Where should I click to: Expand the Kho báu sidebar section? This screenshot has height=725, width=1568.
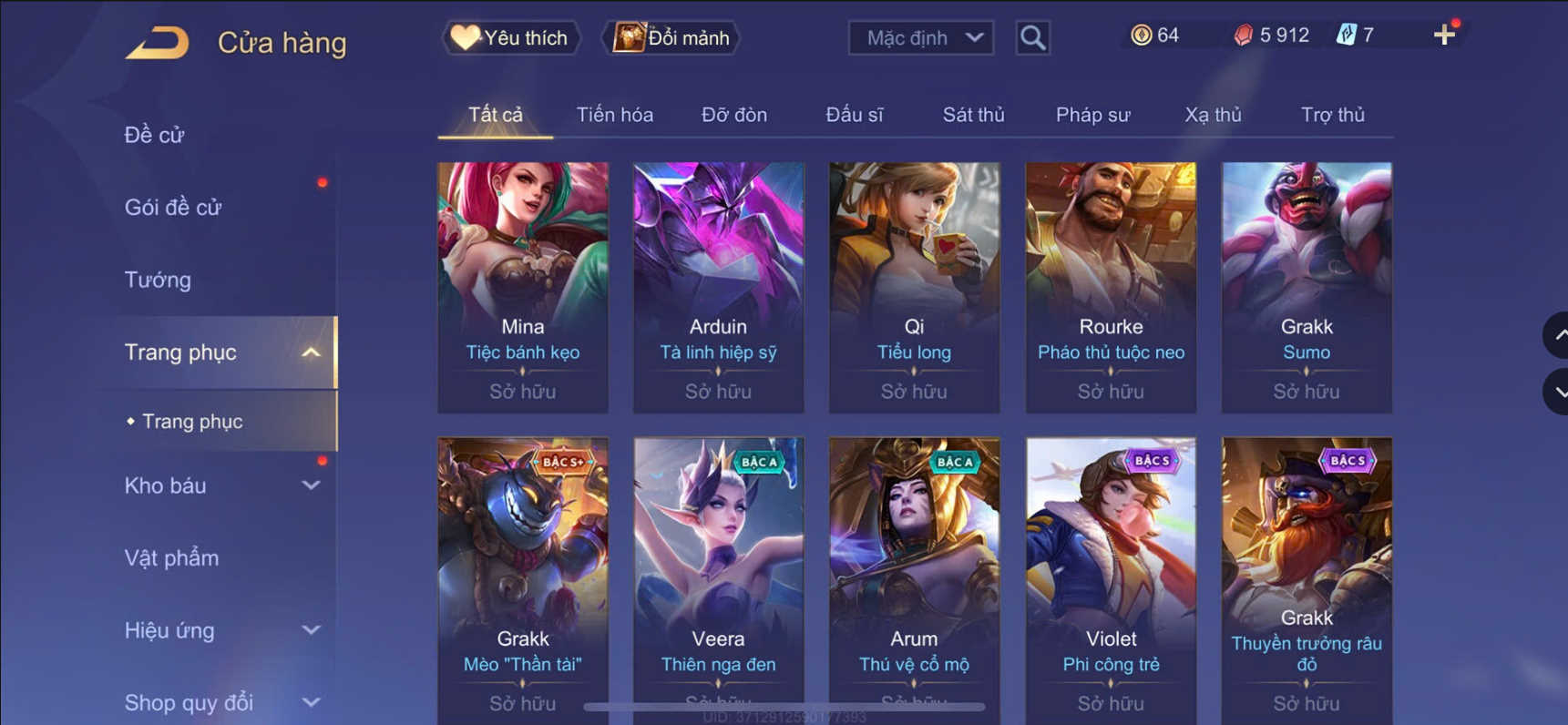pyautogui.click(x=311, y=485)
